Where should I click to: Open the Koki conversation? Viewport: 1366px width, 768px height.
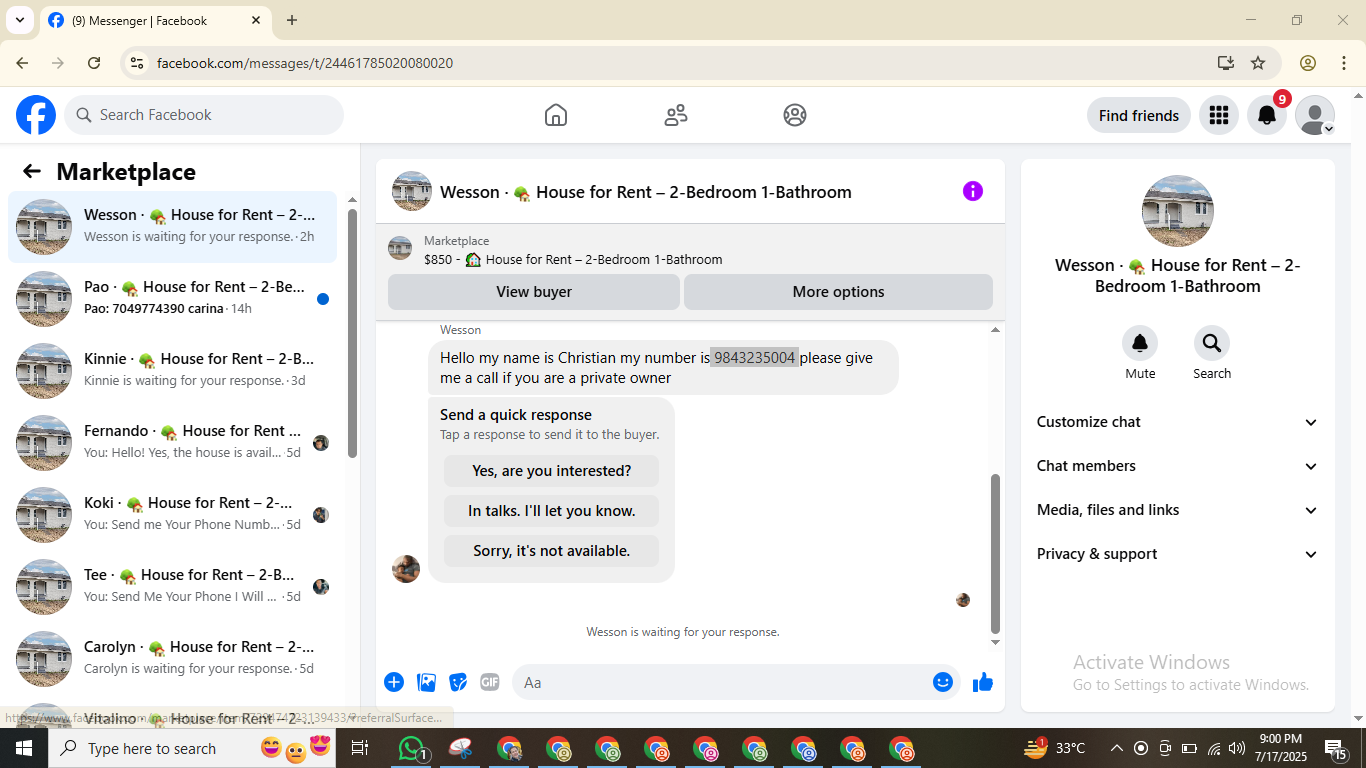(x=172, y=515)
